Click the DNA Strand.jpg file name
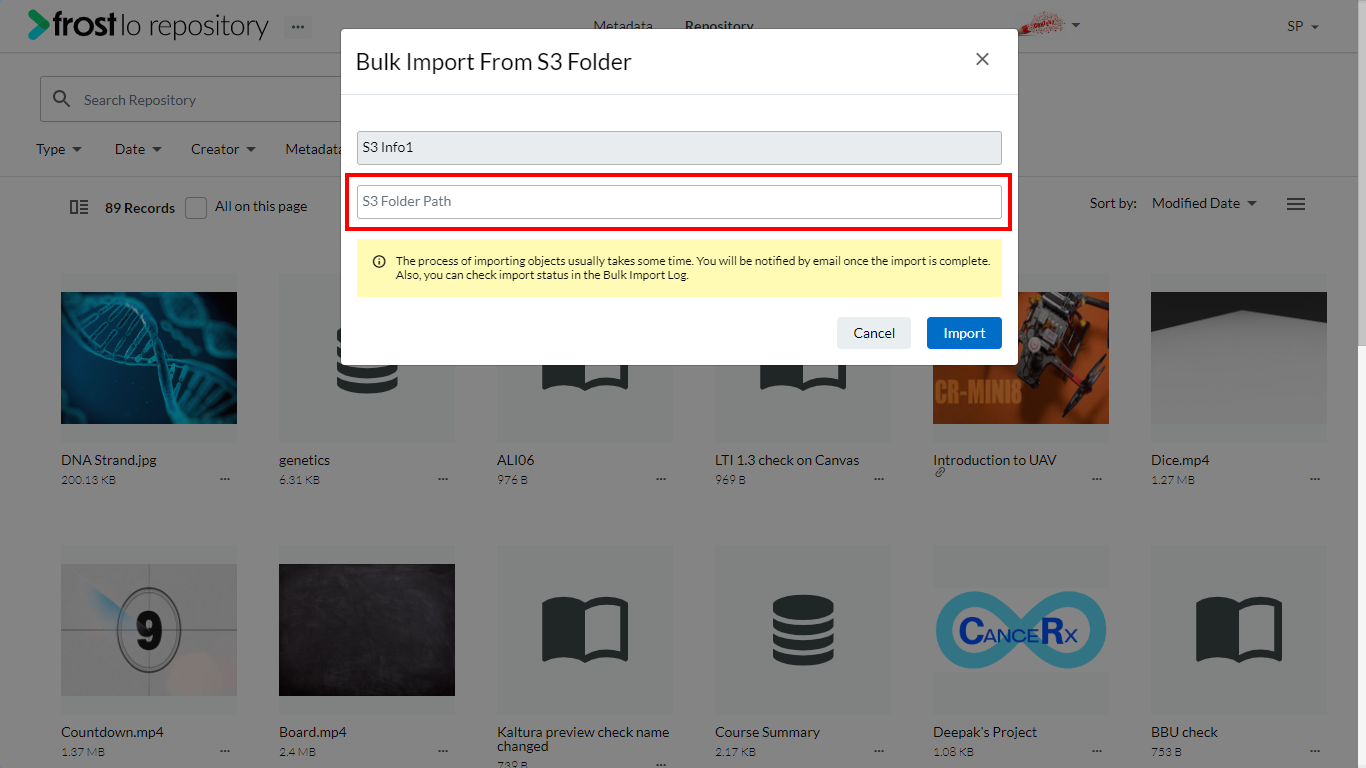1366x768 pixels. coord(109,460)
